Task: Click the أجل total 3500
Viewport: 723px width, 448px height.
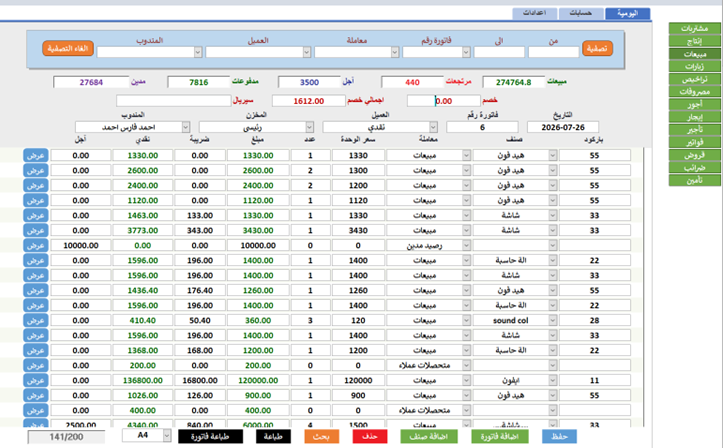Action: tap(309, 83)
